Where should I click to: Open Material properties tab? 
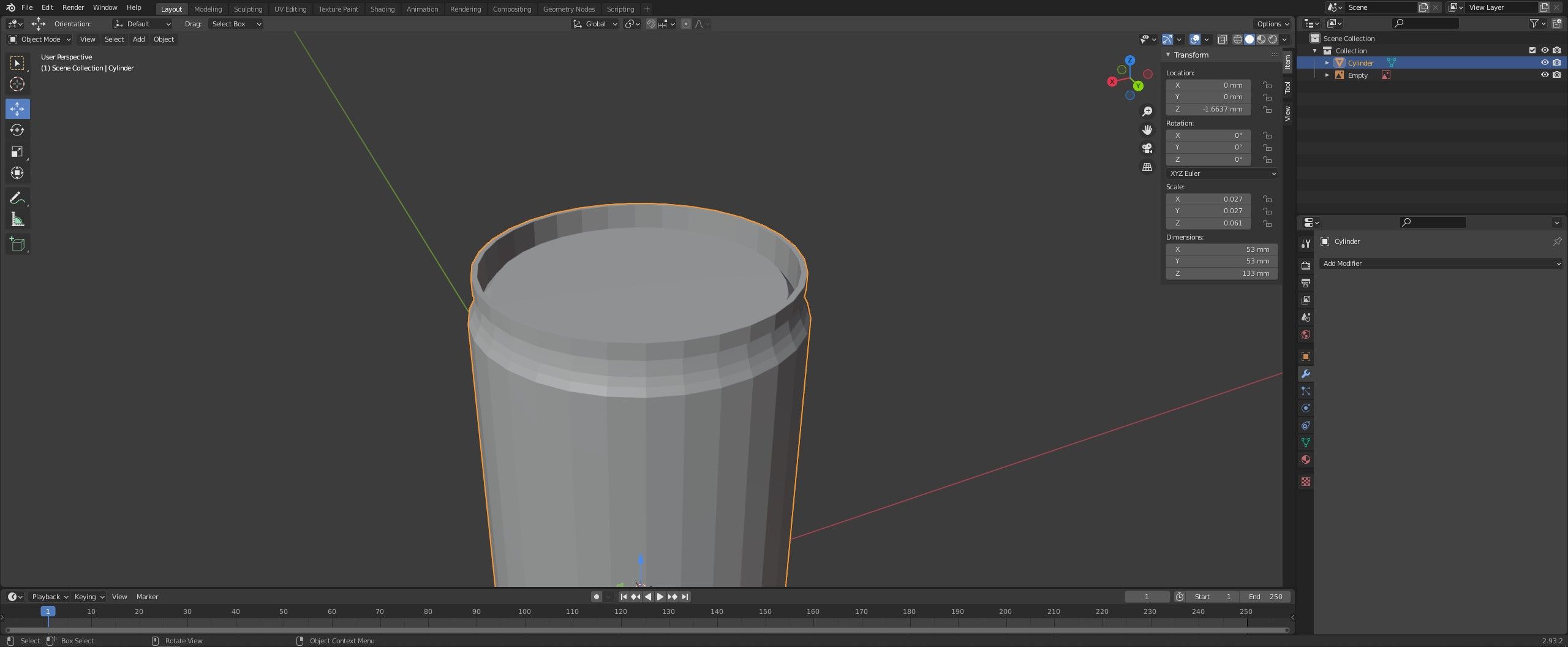click(x=1306, y=460)
